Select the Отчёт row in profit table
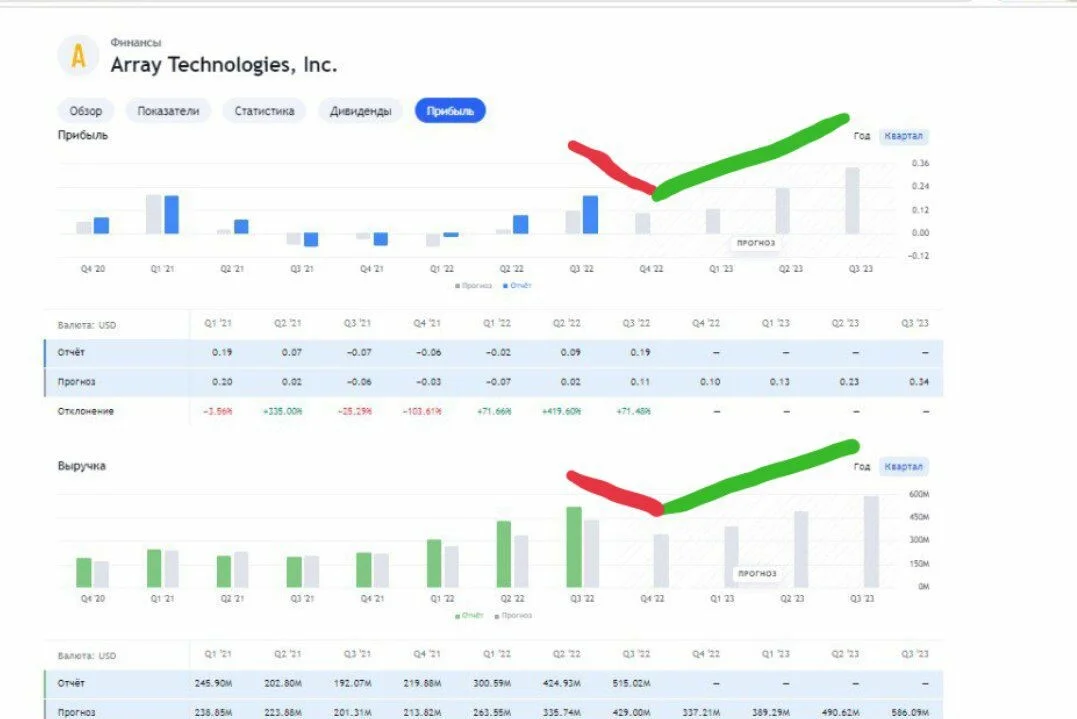This screenshot has height=719, width=1077. click(x=494, y=352)
